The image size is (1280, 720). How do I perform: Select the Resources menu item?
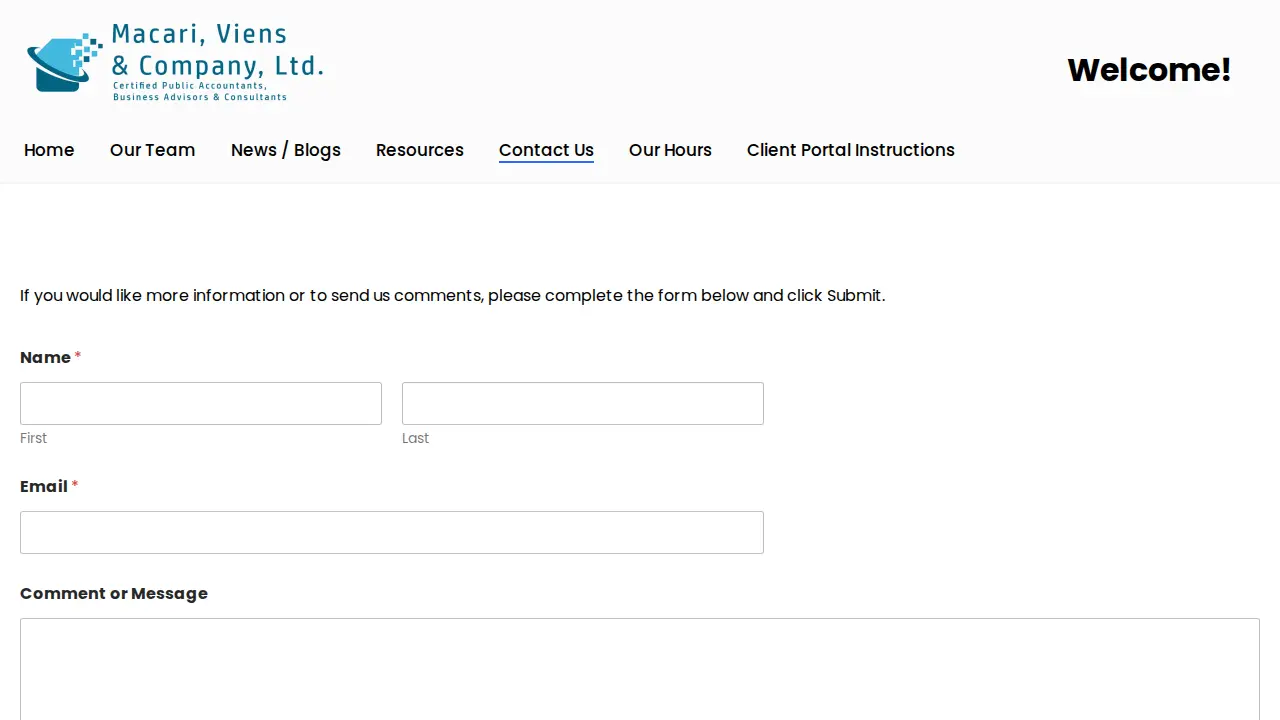point(420,150)
